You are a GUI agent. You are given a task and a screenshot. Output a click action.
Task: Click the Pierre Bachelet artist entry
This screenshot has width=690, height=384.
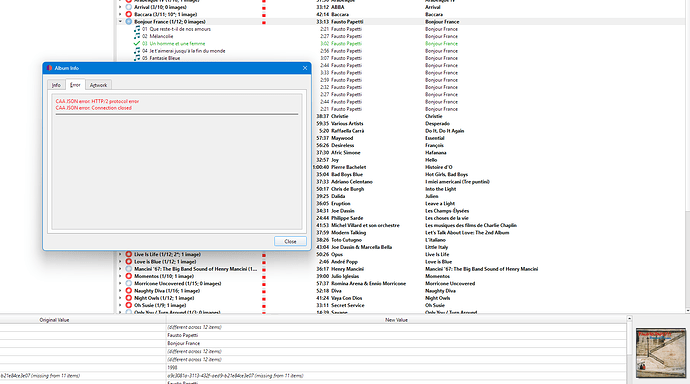[349, 167]
